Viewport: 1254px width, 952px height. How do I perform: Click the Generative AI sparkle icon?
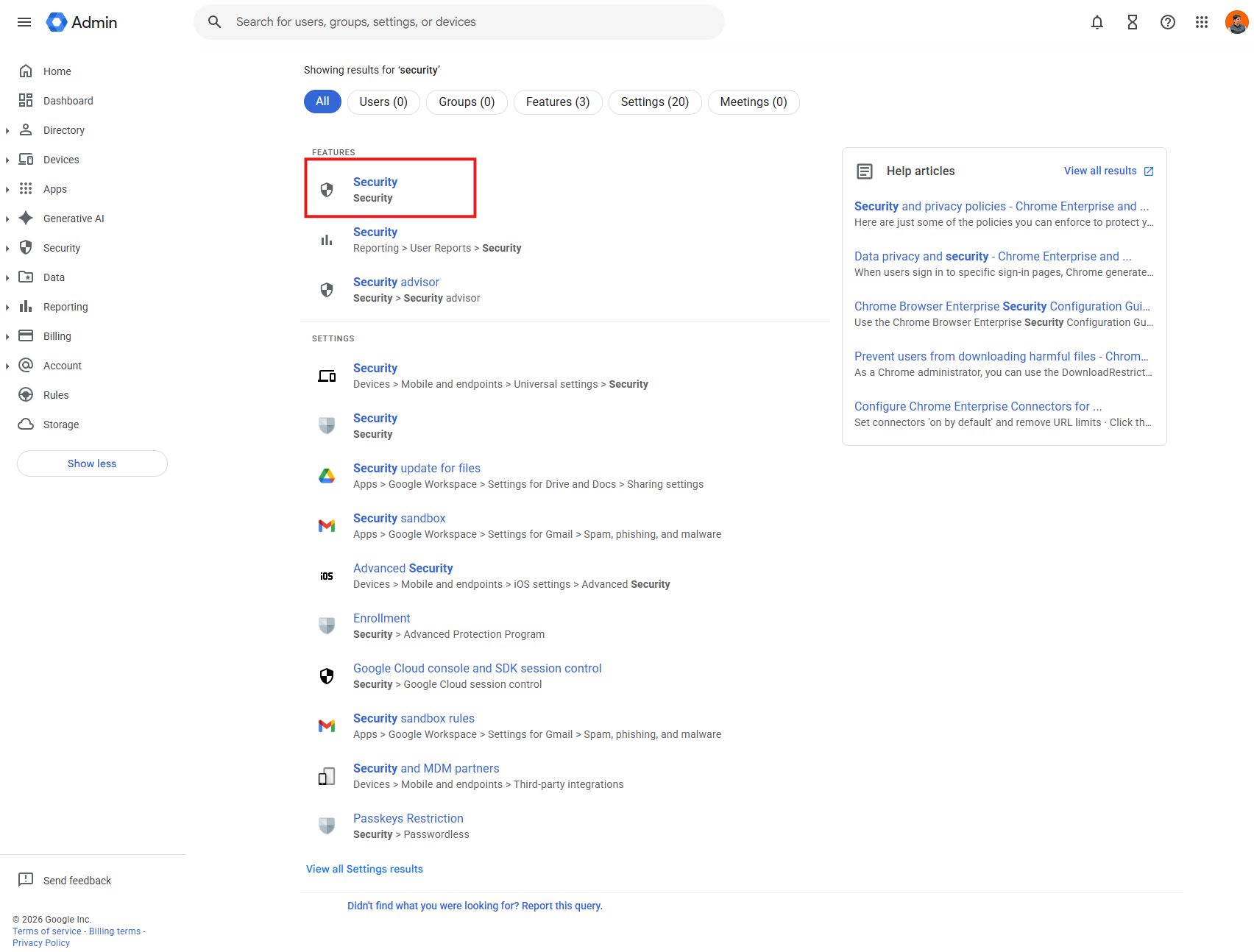26,219
